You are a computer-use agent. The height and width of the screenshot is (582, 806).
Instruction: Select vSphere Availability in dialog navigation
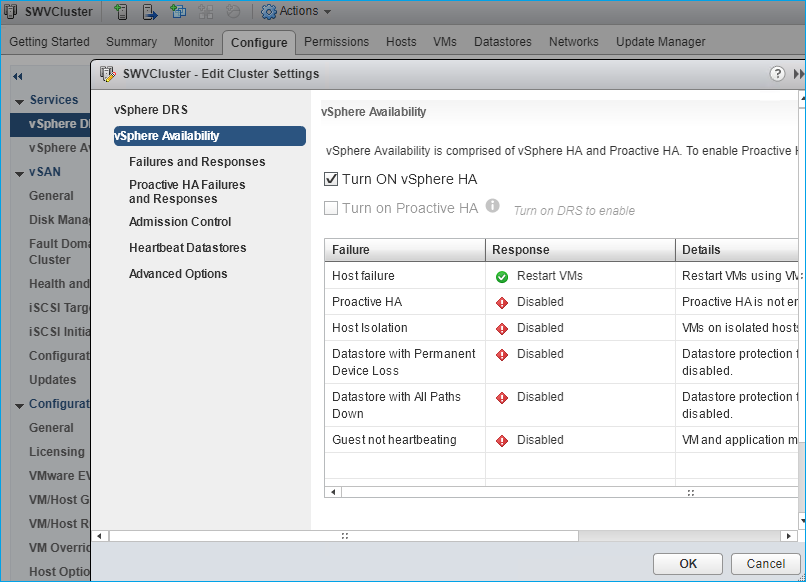tap(210, 136)
